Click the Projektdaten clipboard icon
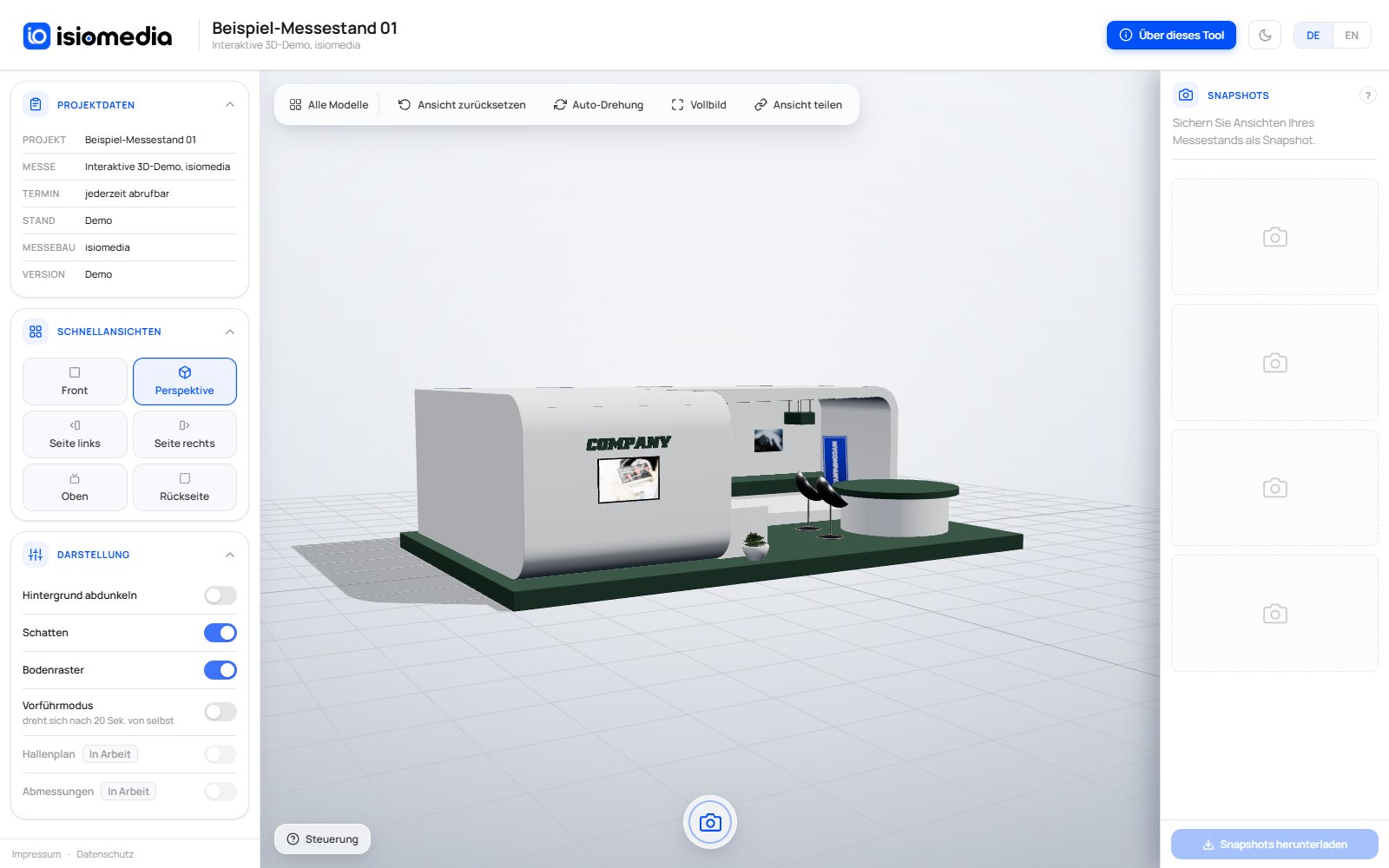 click(36, 104)
